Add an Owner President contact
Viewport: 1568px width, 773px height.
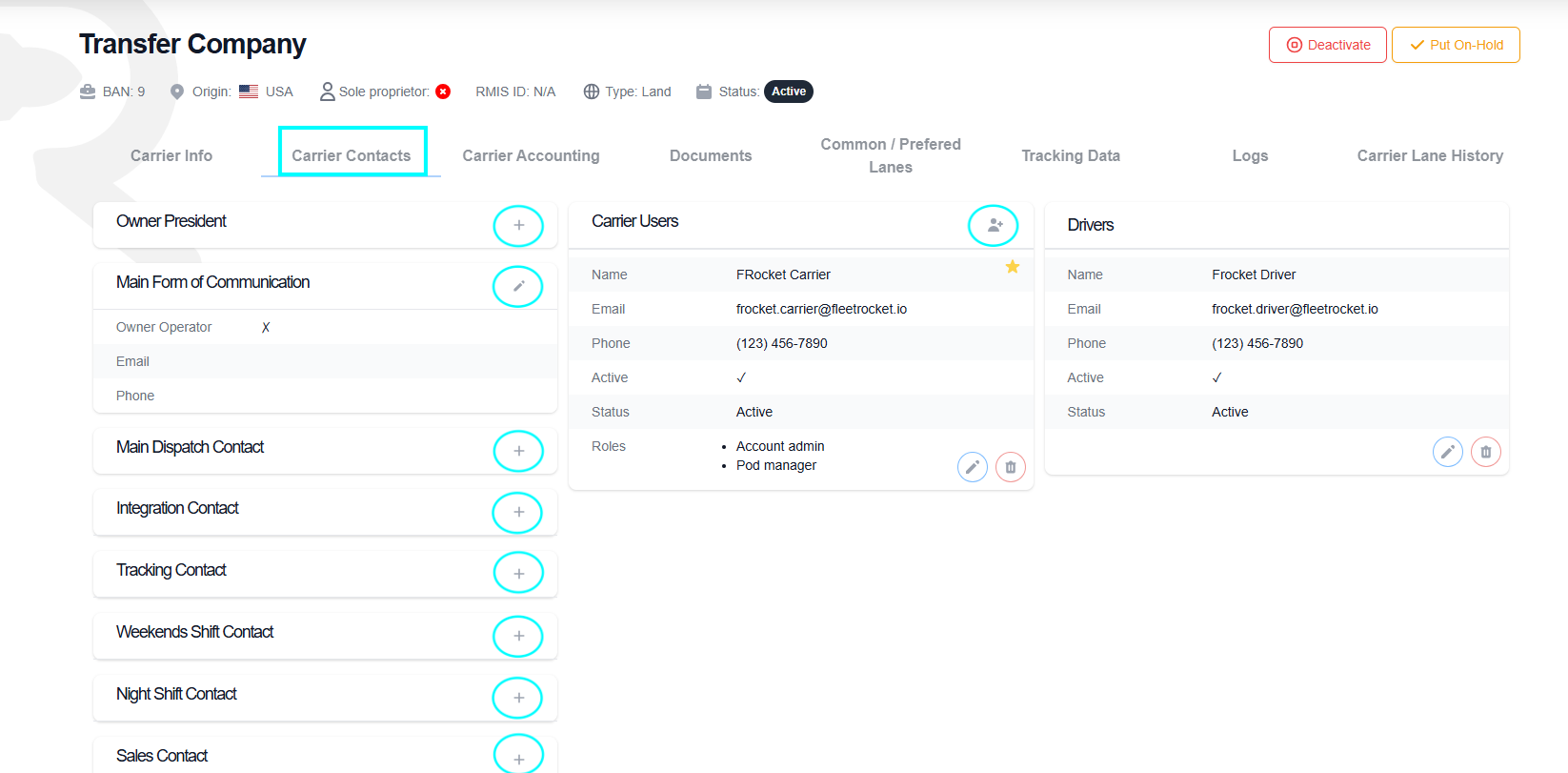tap(518, 226)
